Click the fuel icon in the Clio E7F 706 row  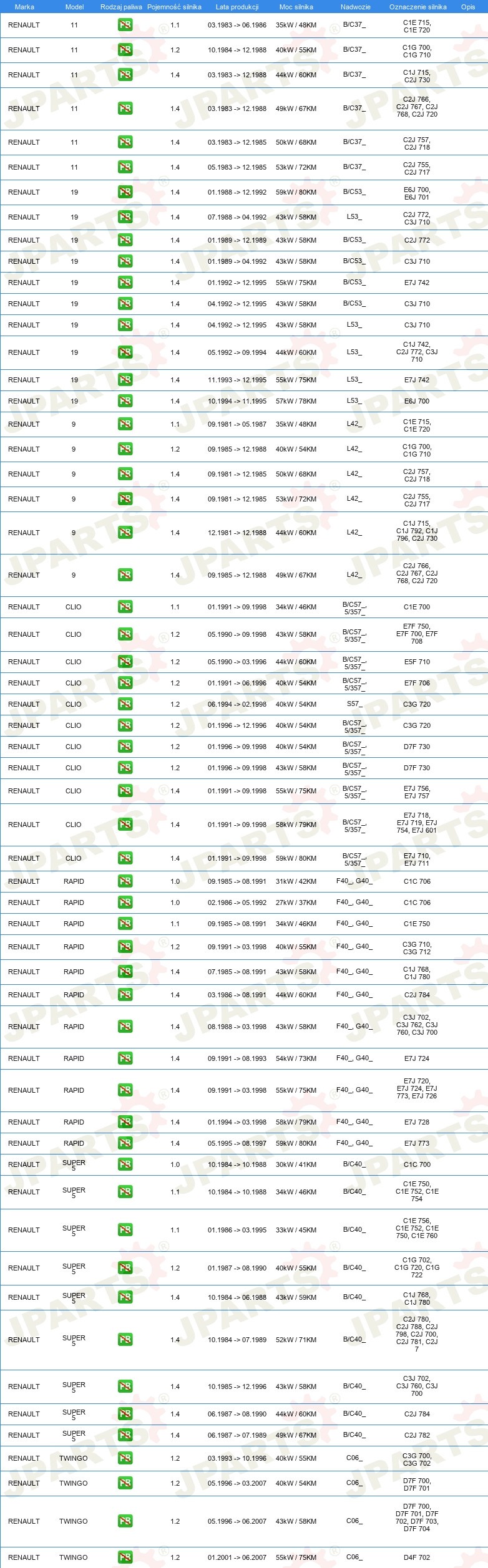(125, 683)
